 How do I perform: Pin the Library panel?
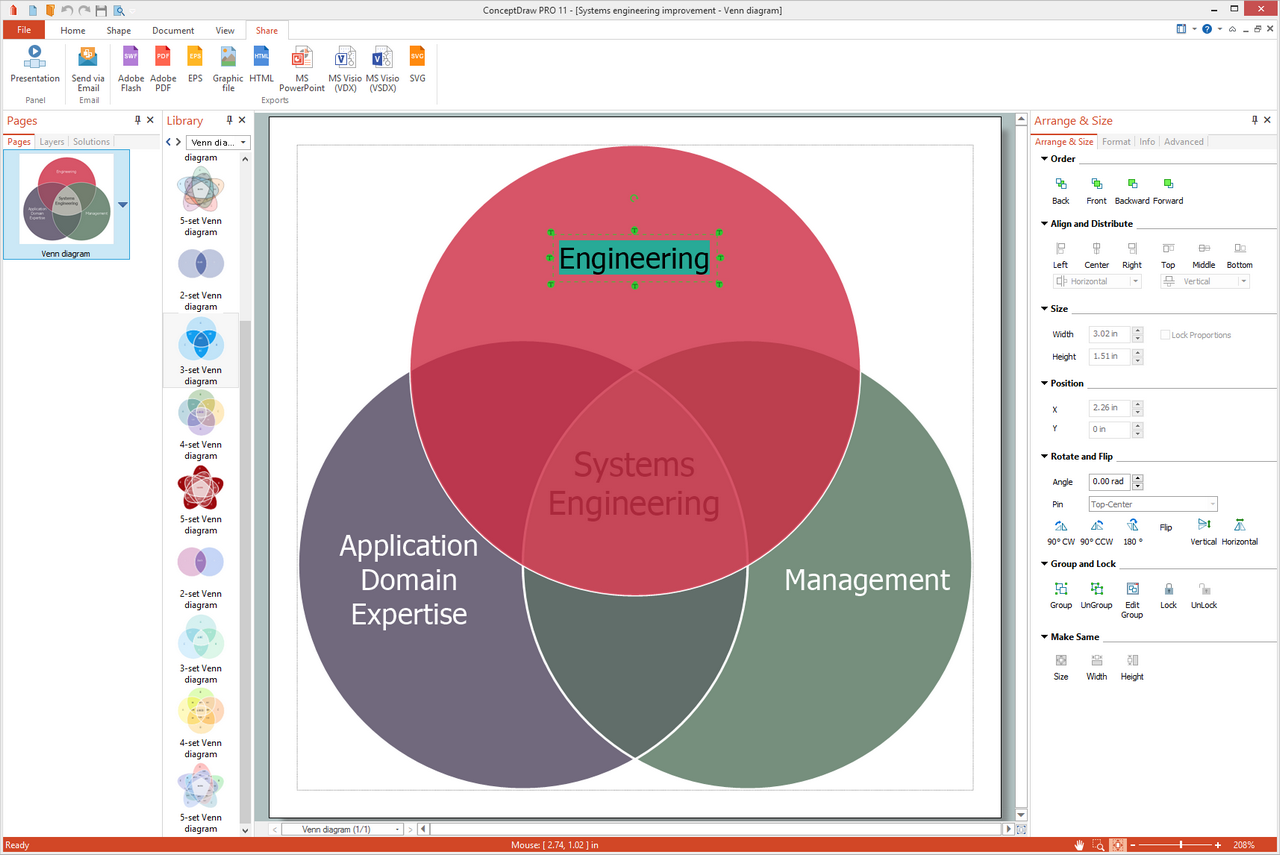click(227, 120)
